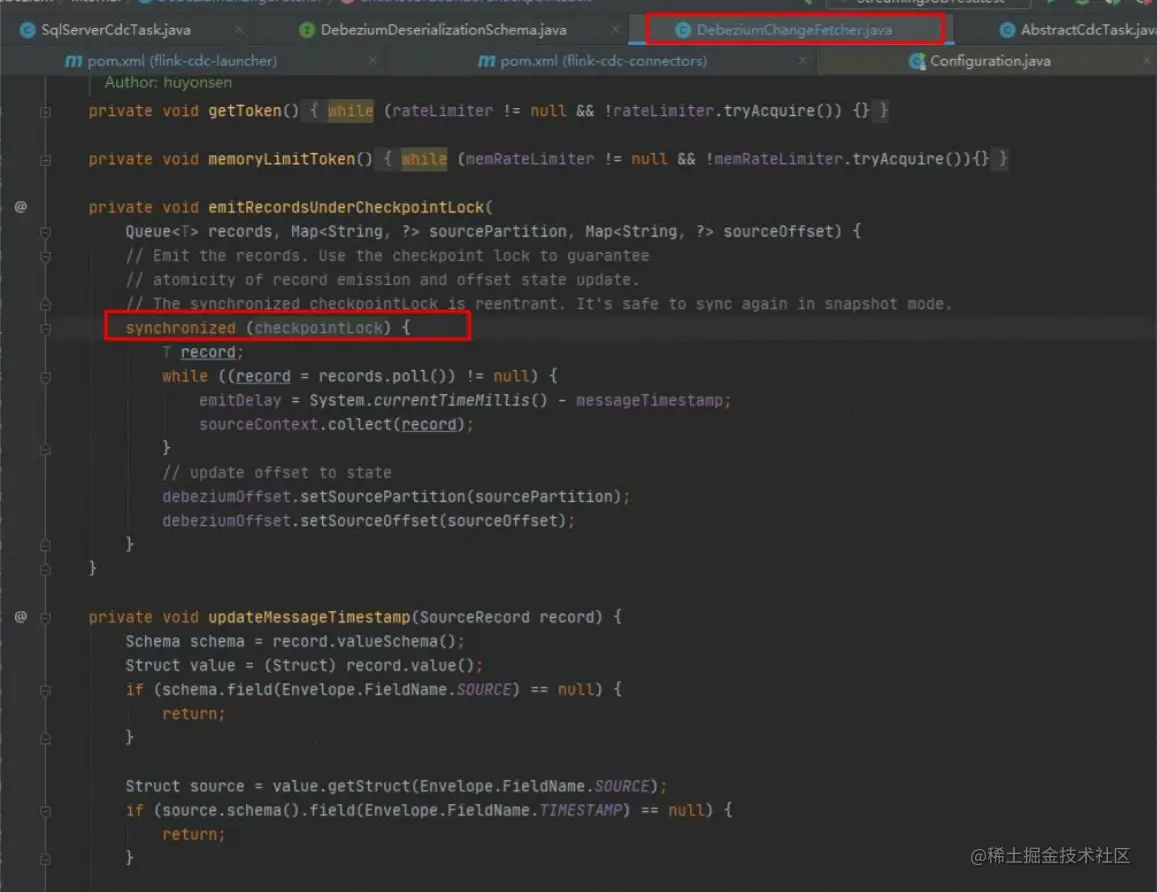Expand the folded memoryLimitToken() method
Image resolution: width=1157 pixels, height=892 pixels.
pyautogui.click(x=45, y=159)
